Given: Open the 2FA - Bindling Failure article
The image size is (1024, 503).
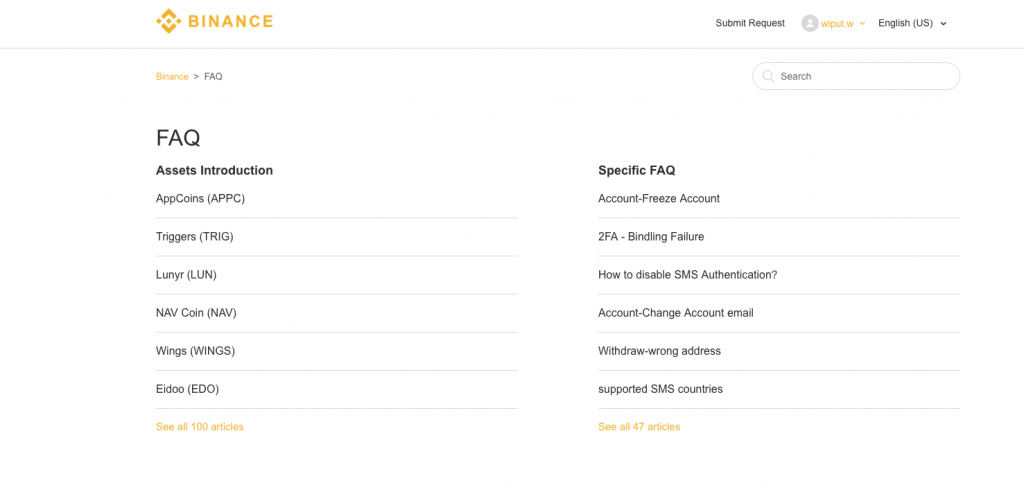Looking at the screenshot, I should (651, 237).
